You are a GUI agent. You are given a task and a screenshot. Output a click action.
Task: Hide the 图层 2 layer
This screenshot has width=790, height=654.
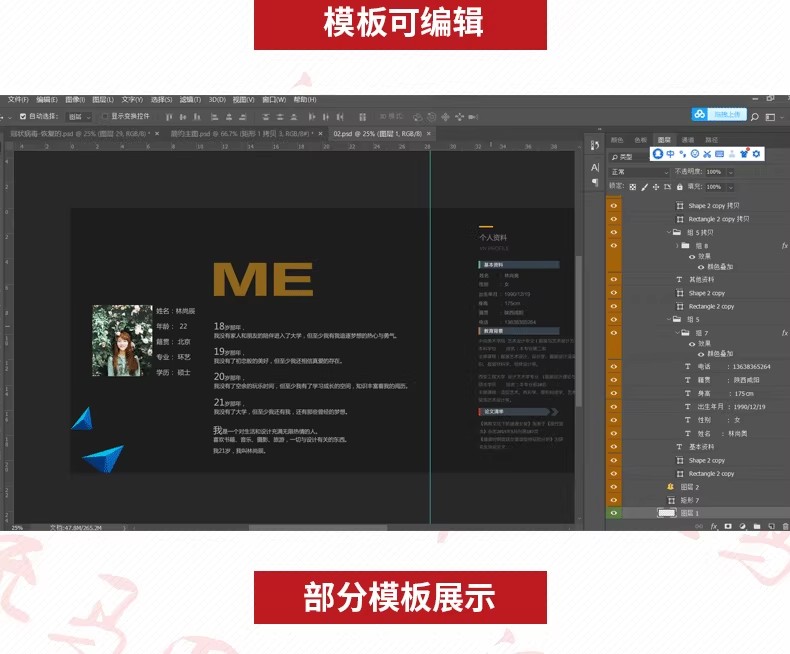click(614, 487)
